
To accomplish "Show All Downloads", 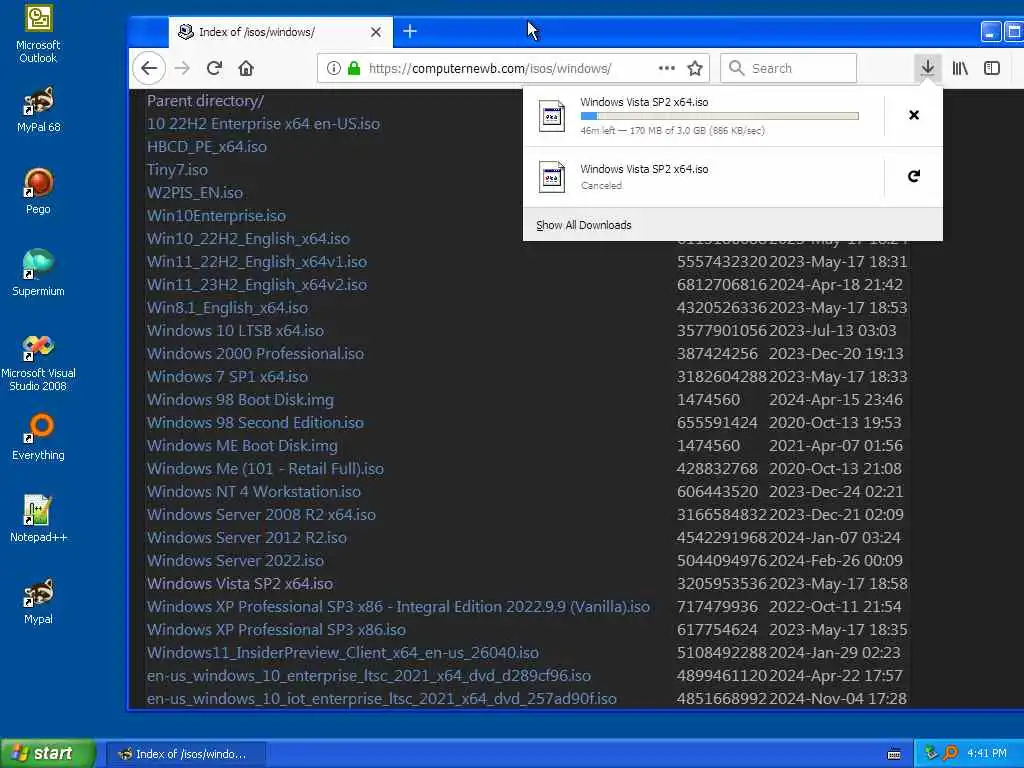I will click(584, 225).
